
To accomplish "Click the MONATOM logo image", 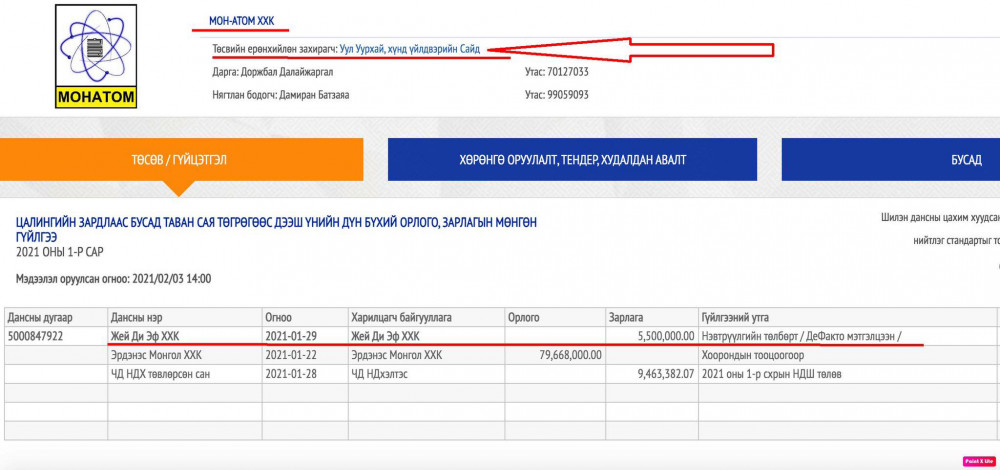I will [x=96, y=56].
